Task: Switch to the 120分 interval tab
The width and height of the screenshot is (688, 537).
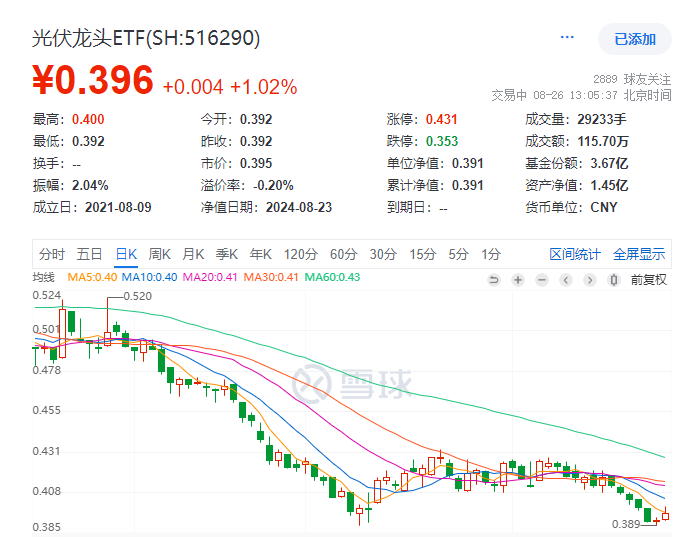Action: pyautogui.click(x=301, y=254)
